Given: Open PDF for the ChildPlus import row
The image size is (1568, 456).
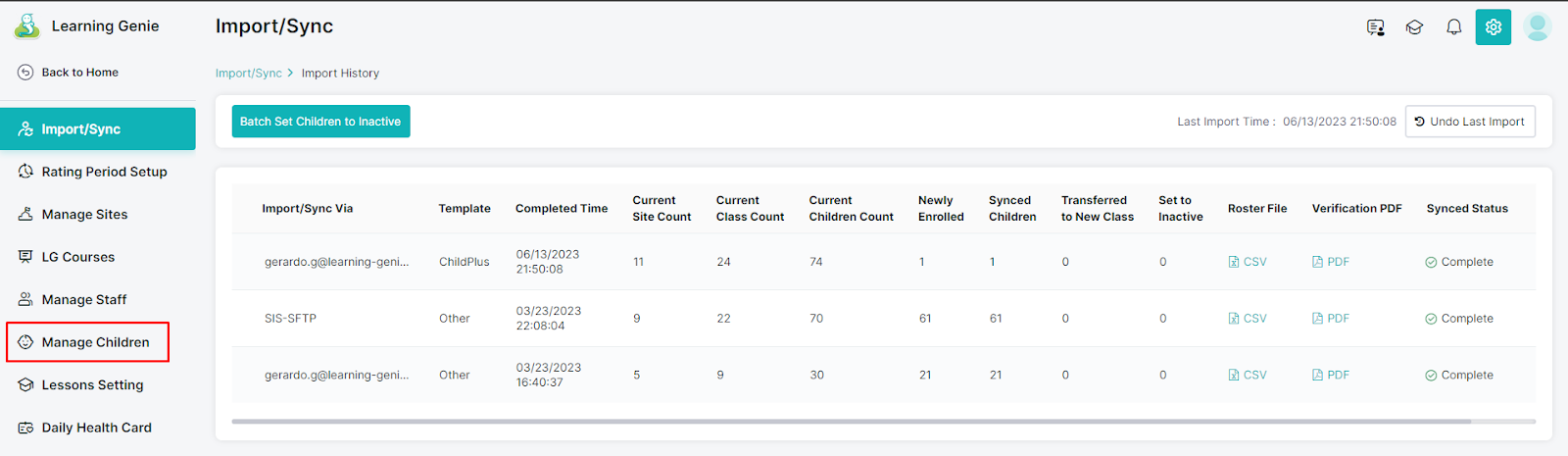Looking at the screenshot, I should pyautogui.click(x=1331, y=262).
